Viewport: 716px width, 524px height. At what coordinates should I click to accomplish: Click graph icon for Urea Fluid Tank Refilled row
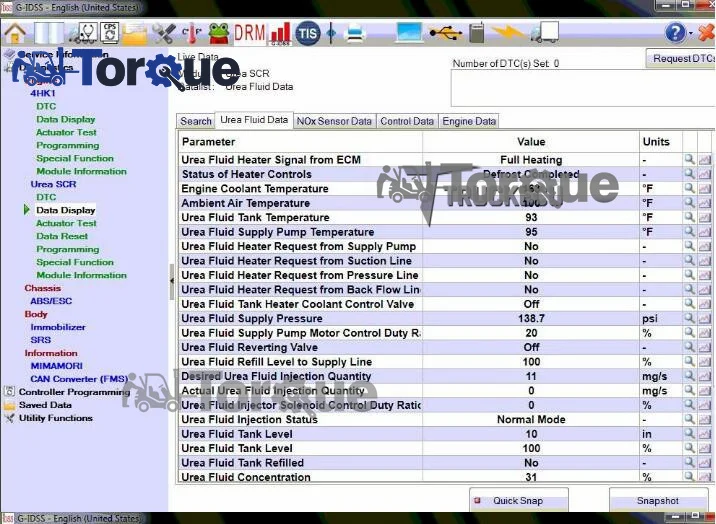(x=705, y=462)
